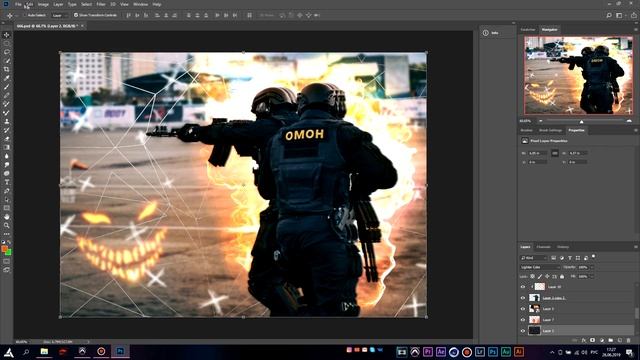This screenshot has height=360, width=640.
Task: Switch to the Properties tab
Action: [x=576, y=130]
